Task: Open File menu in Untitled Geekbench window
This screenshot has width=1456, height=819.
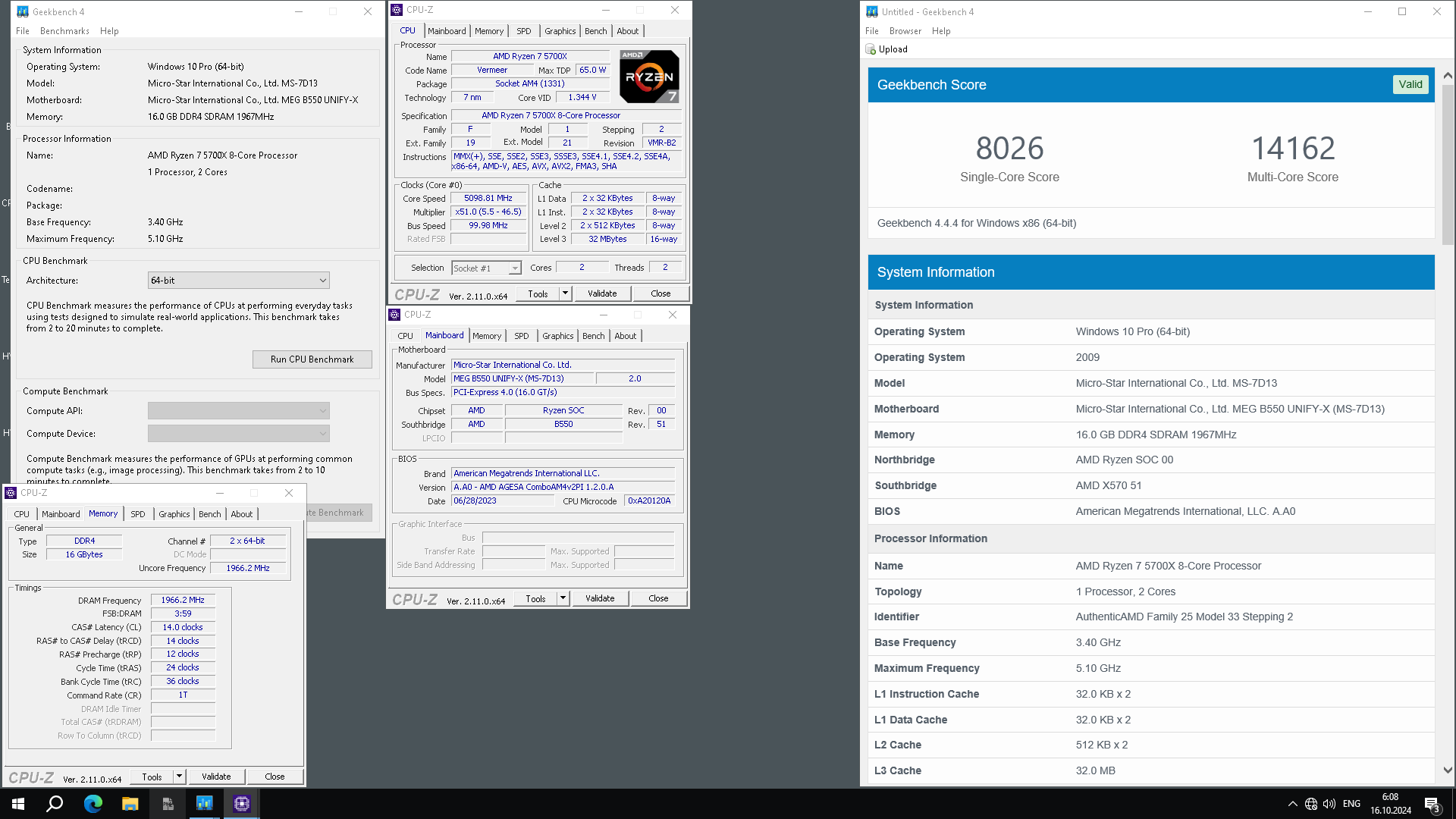Action: pos(872,31)
